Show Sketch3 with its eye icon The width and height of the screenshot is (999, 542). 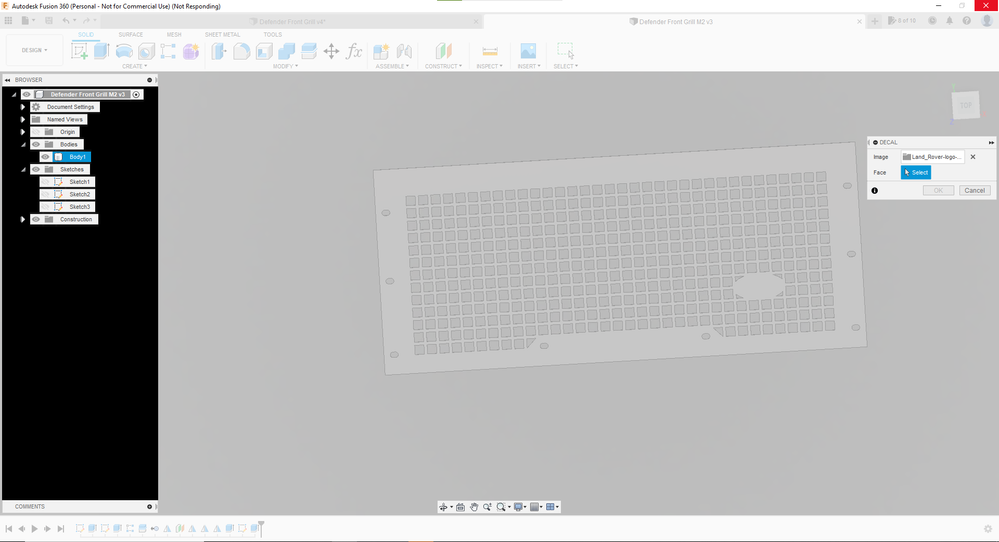[x=45, y=206]
